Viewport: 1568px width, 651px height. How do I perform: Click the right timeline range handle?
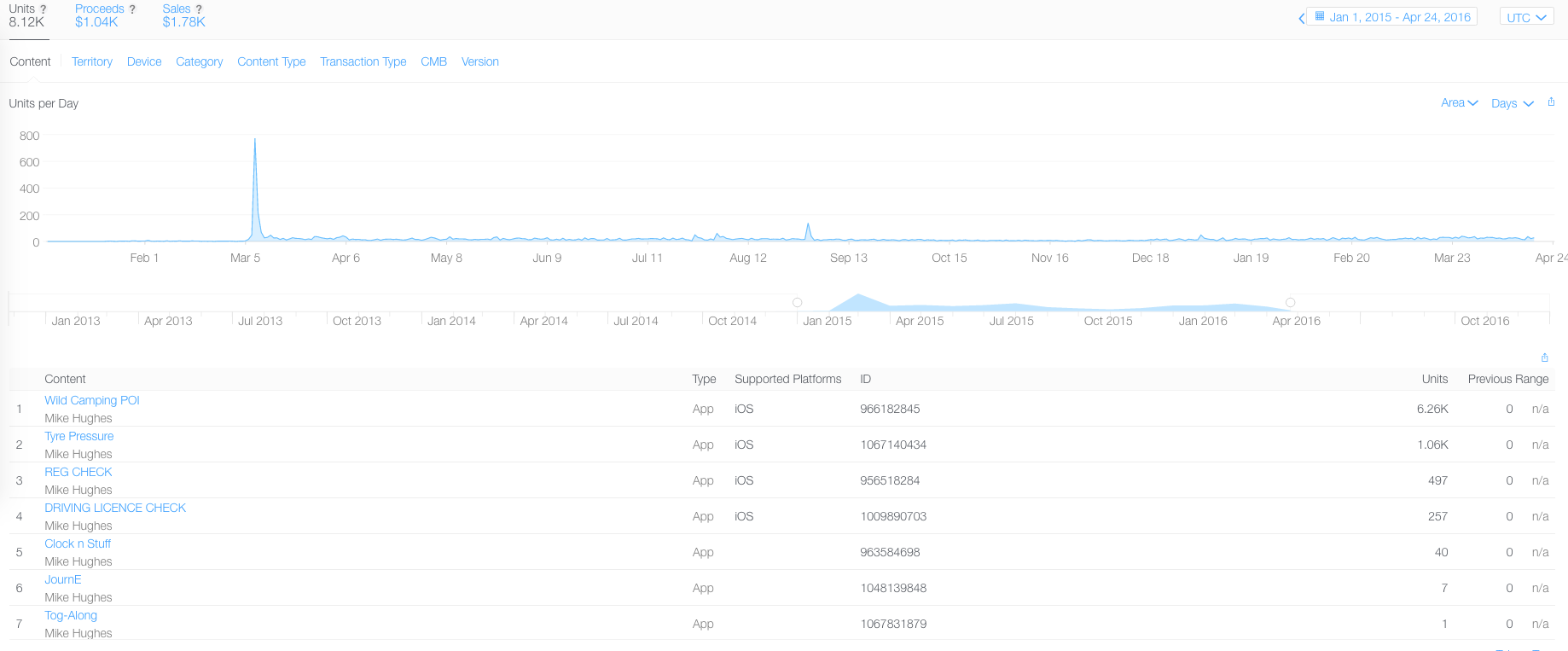coord(1290,302)
